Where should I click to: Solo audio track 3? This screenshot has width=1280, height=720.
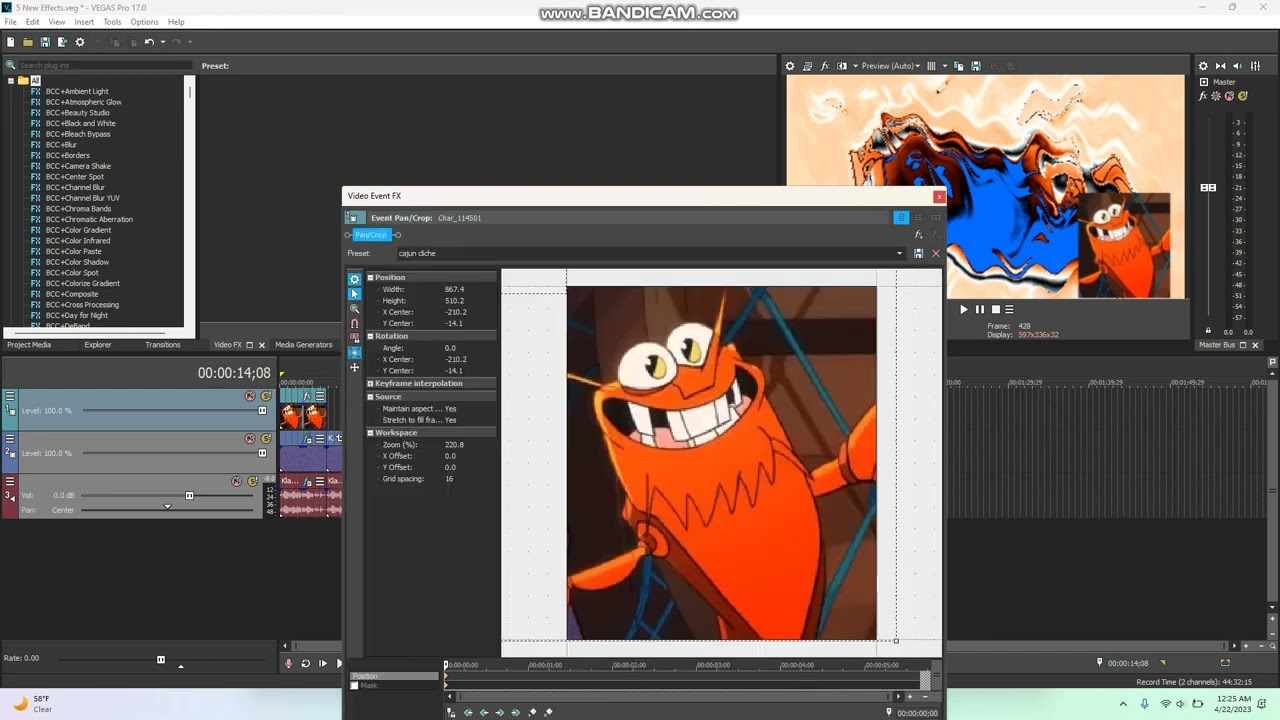point(252,481)
